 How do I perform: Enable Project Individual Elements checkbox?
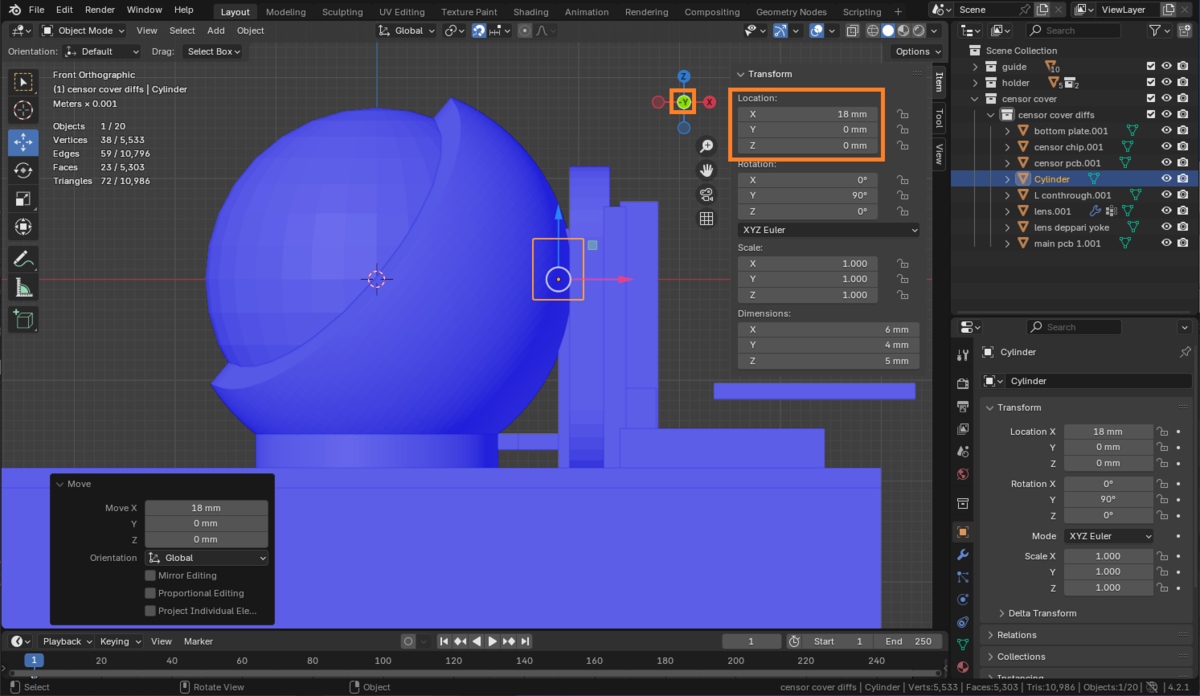pyautogui.click(x=150, y=610)
